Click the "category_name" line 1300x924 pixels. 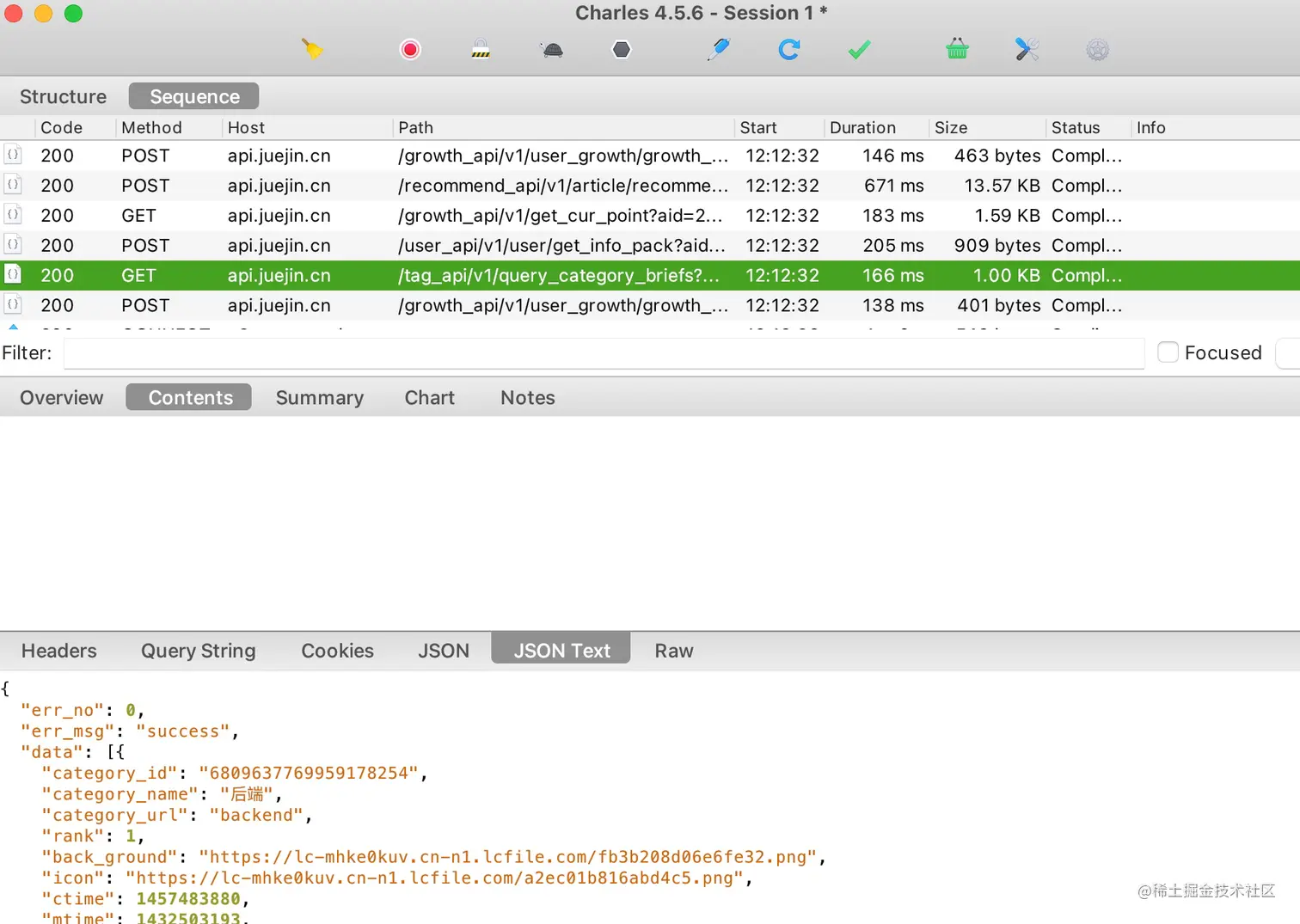[x=162, y=794]
